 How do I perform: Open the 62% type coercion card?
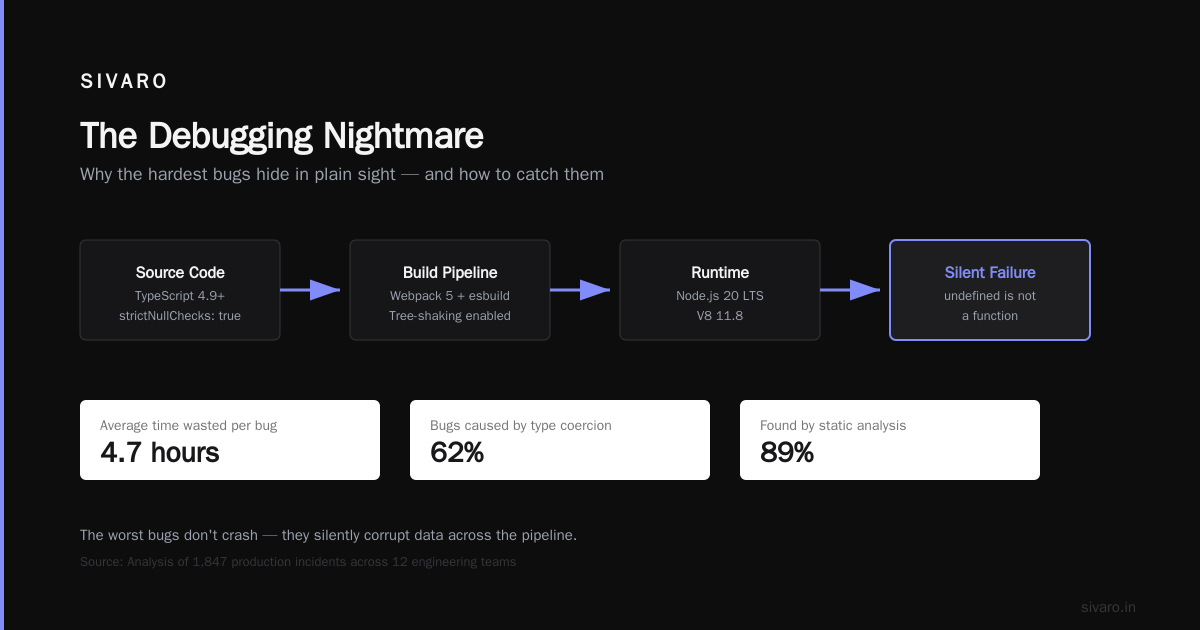click(x=560, y=440)
